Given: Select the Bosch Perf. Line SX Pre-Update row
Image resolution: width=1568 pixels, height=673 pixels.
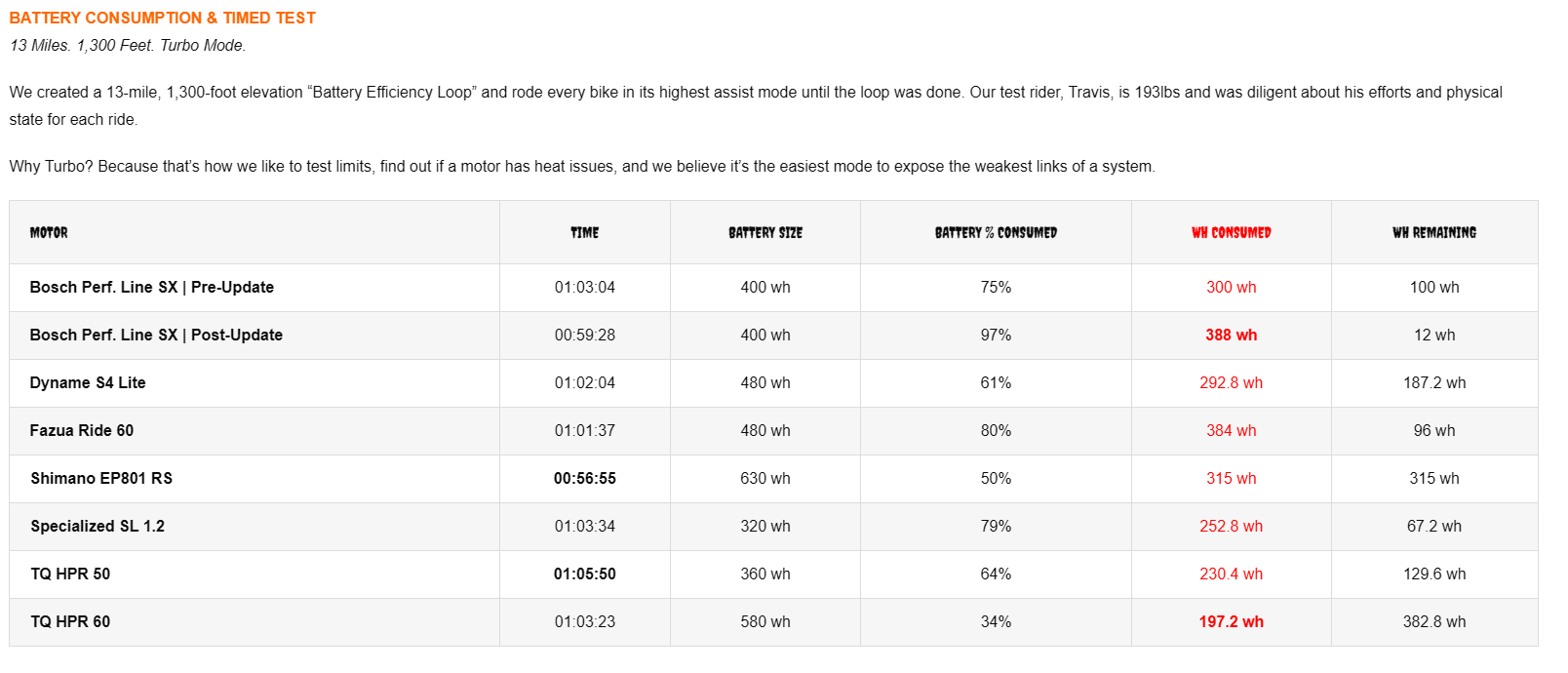Looking at the screenshot, I should point(773,288).
